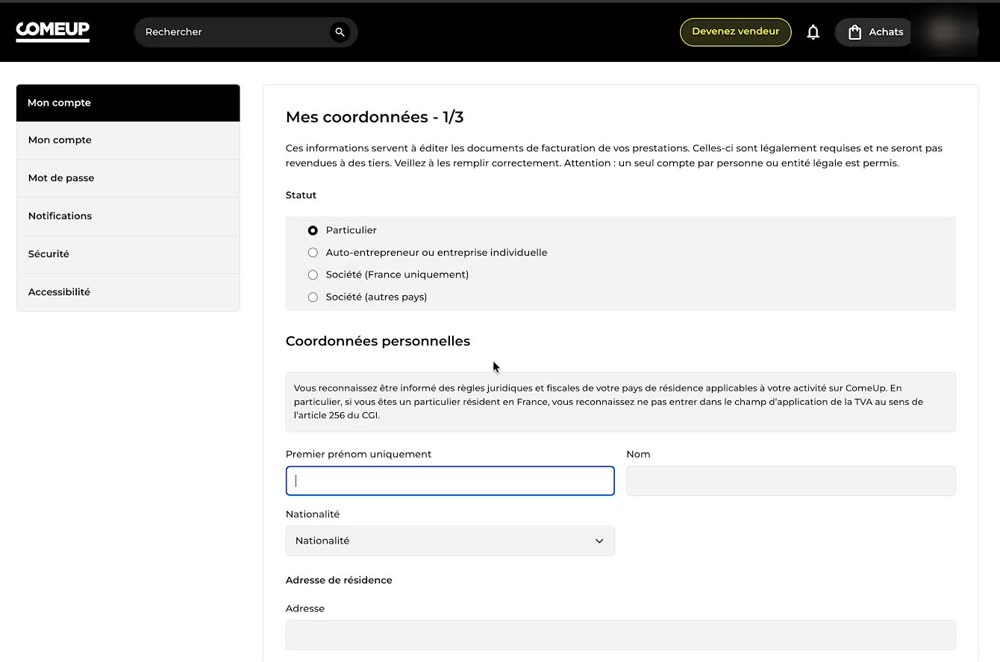Image resolution: width=1000 pixels, height=662 pixels.
Task: Click the shopping bag icon in Achats
Action: point(855,32)
